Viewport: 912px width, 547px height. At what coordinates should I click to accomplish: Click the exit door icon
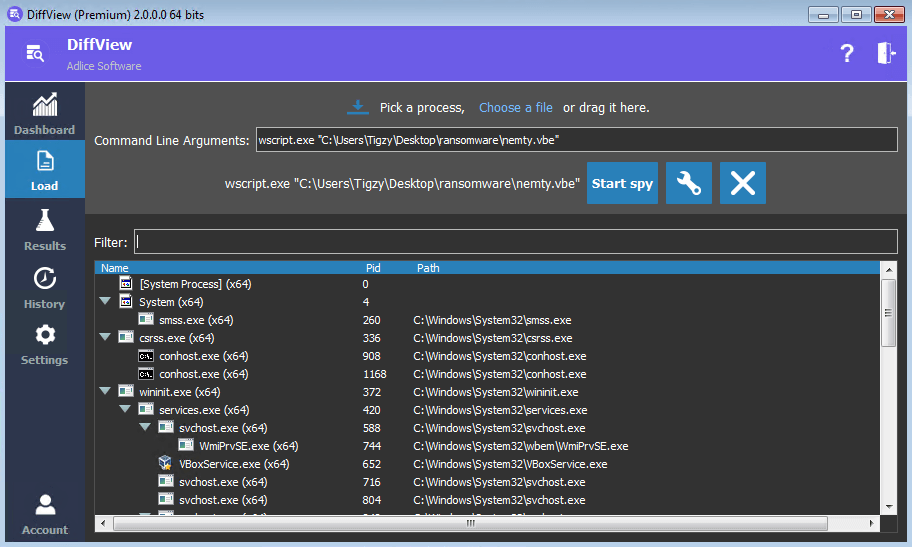point(886,54)
